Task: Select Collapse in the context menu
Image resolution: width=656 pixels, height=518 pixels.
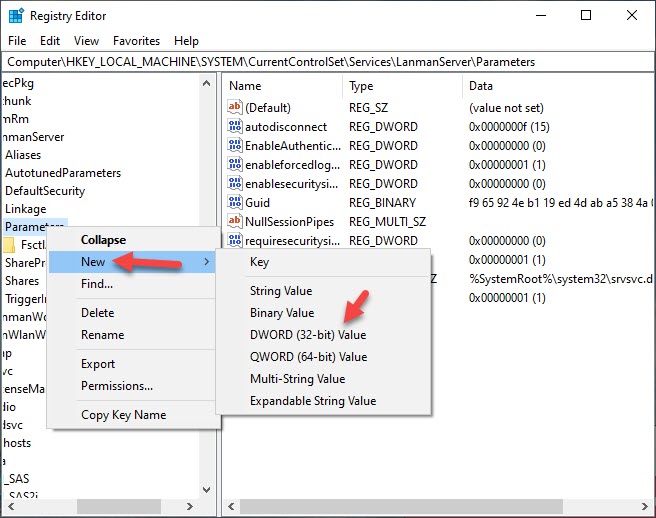Action: coord(103,240)
